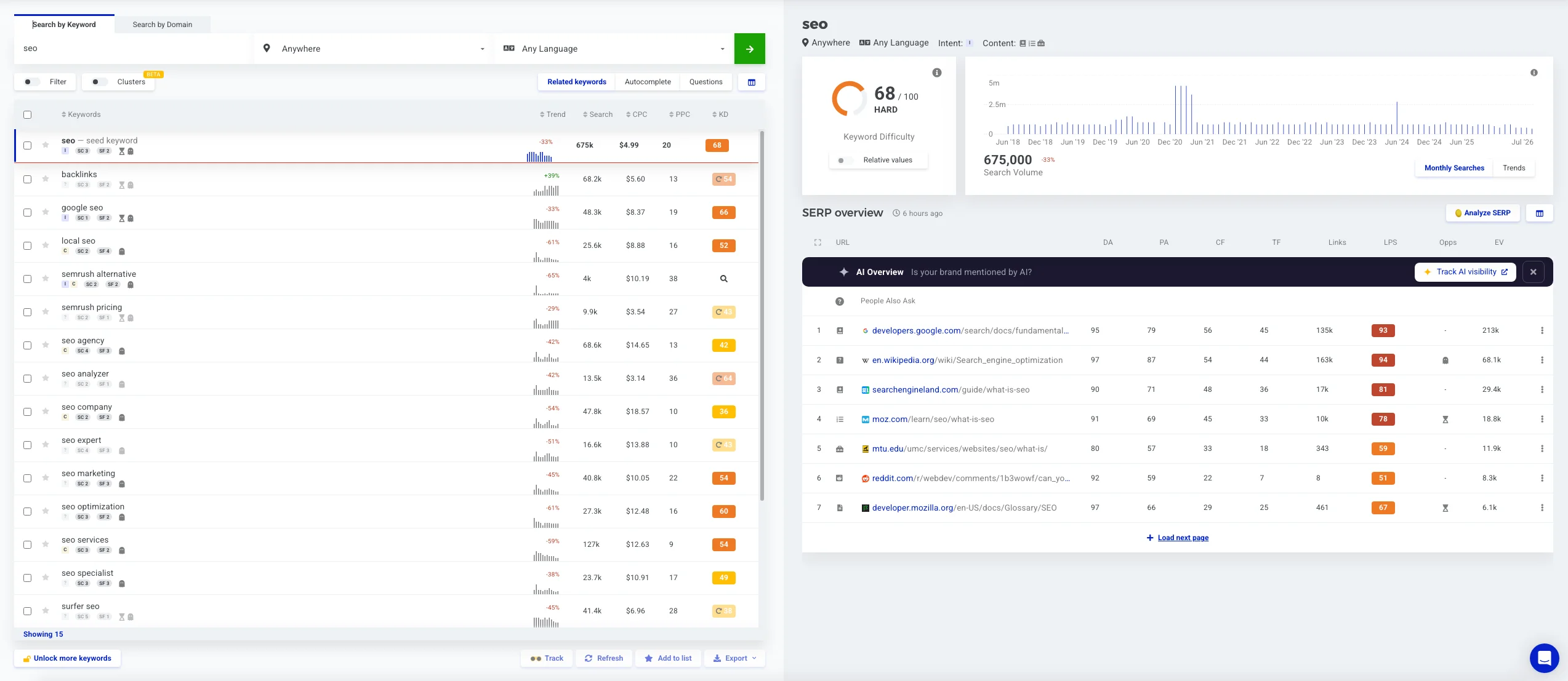The width and height of the screenshot is (1568, 681).
Task: Click hourglass opportunity icon for developer.mozilla.org
Action: pyautogui.click(x=1445, y=508)
